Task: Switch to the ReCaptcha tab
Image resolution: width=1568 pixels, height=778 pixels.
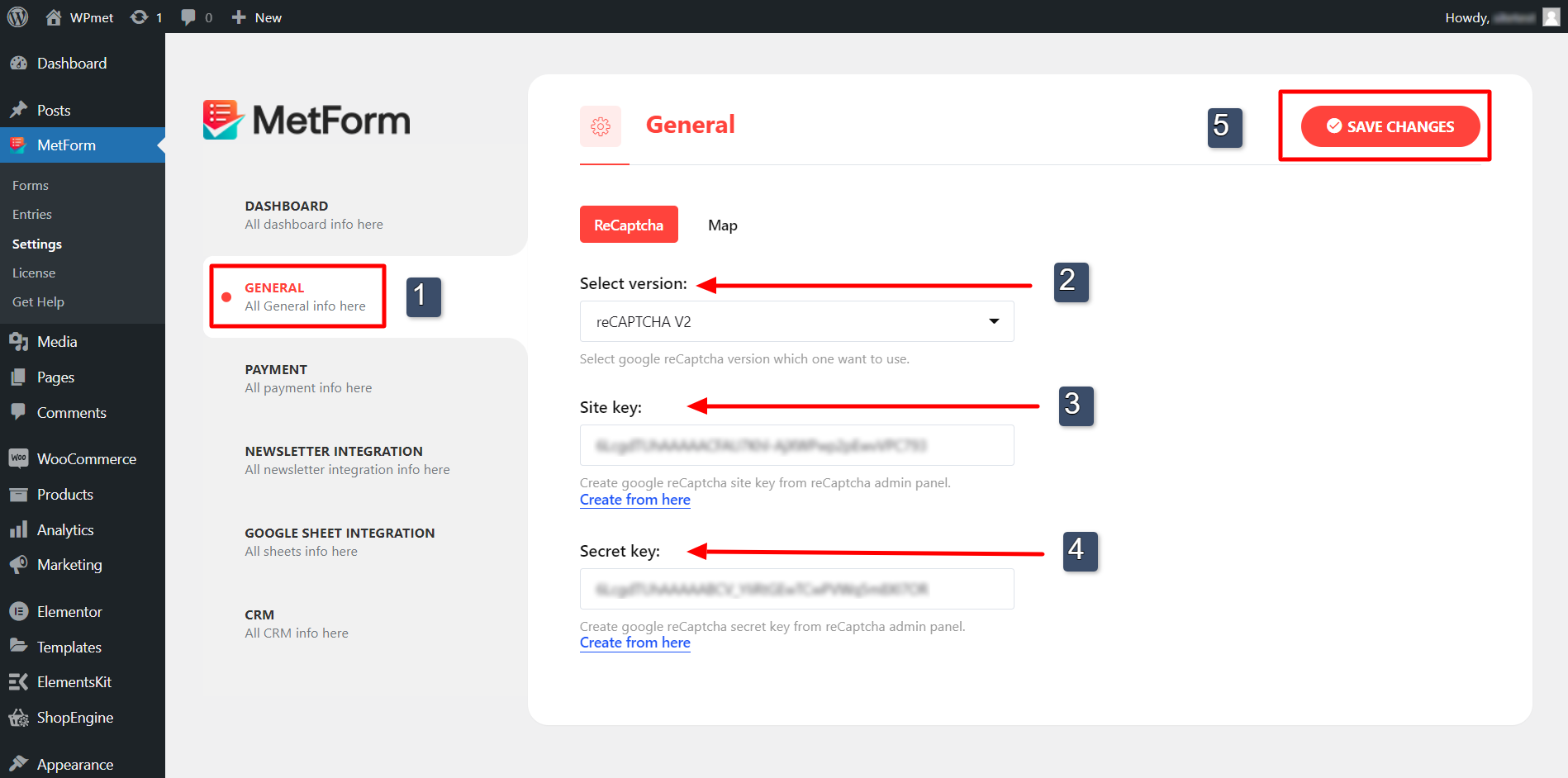Action: 629,225
